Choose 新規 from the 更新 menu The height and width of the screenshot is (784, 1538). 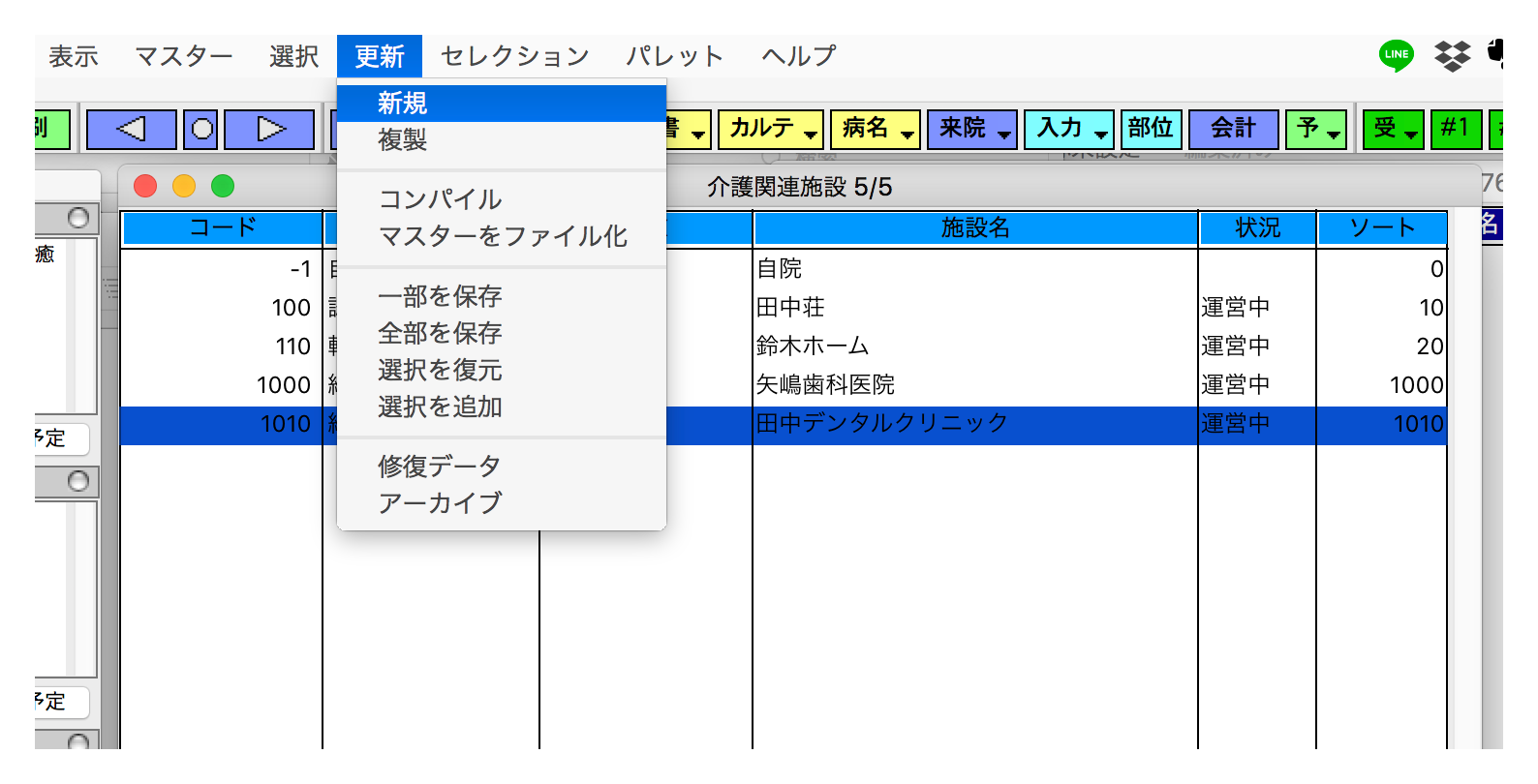point(403,103)
